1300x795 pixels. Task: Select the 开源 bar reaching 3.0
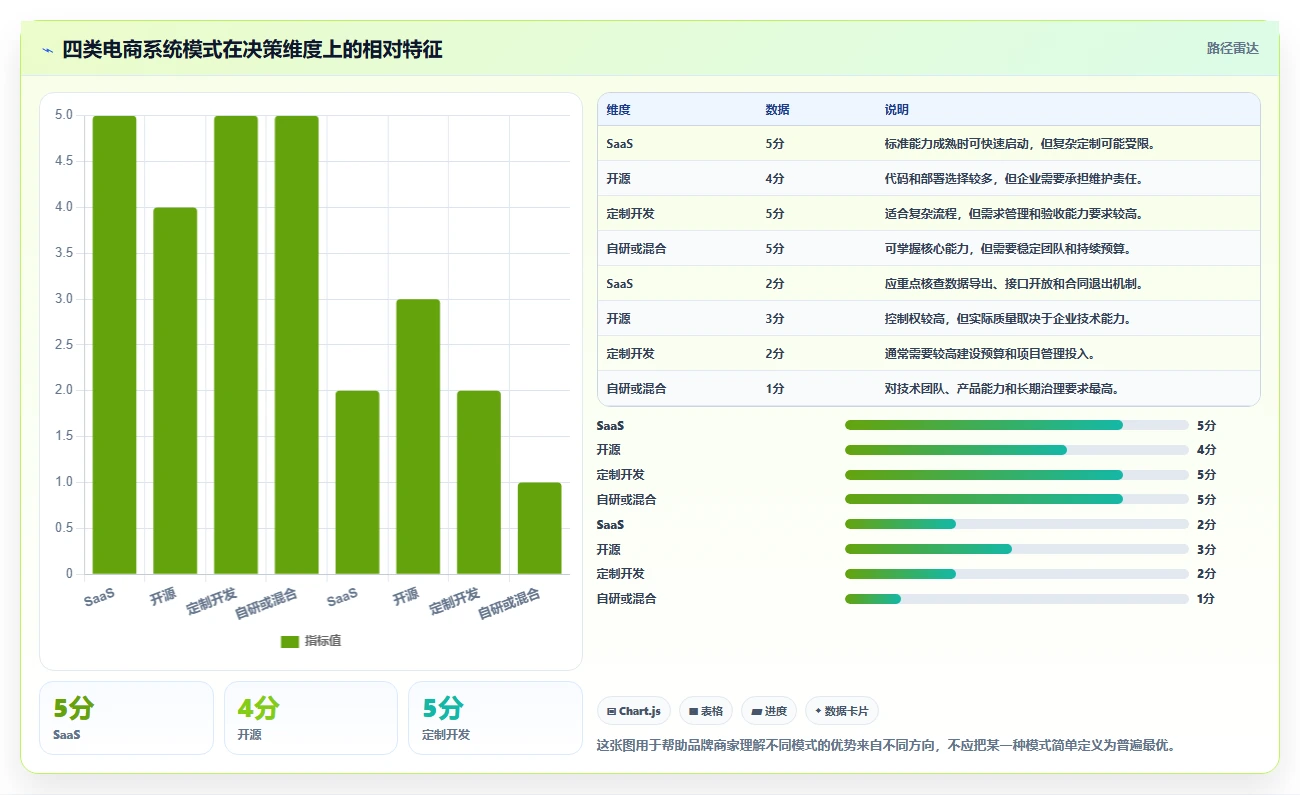click(418, 437)
